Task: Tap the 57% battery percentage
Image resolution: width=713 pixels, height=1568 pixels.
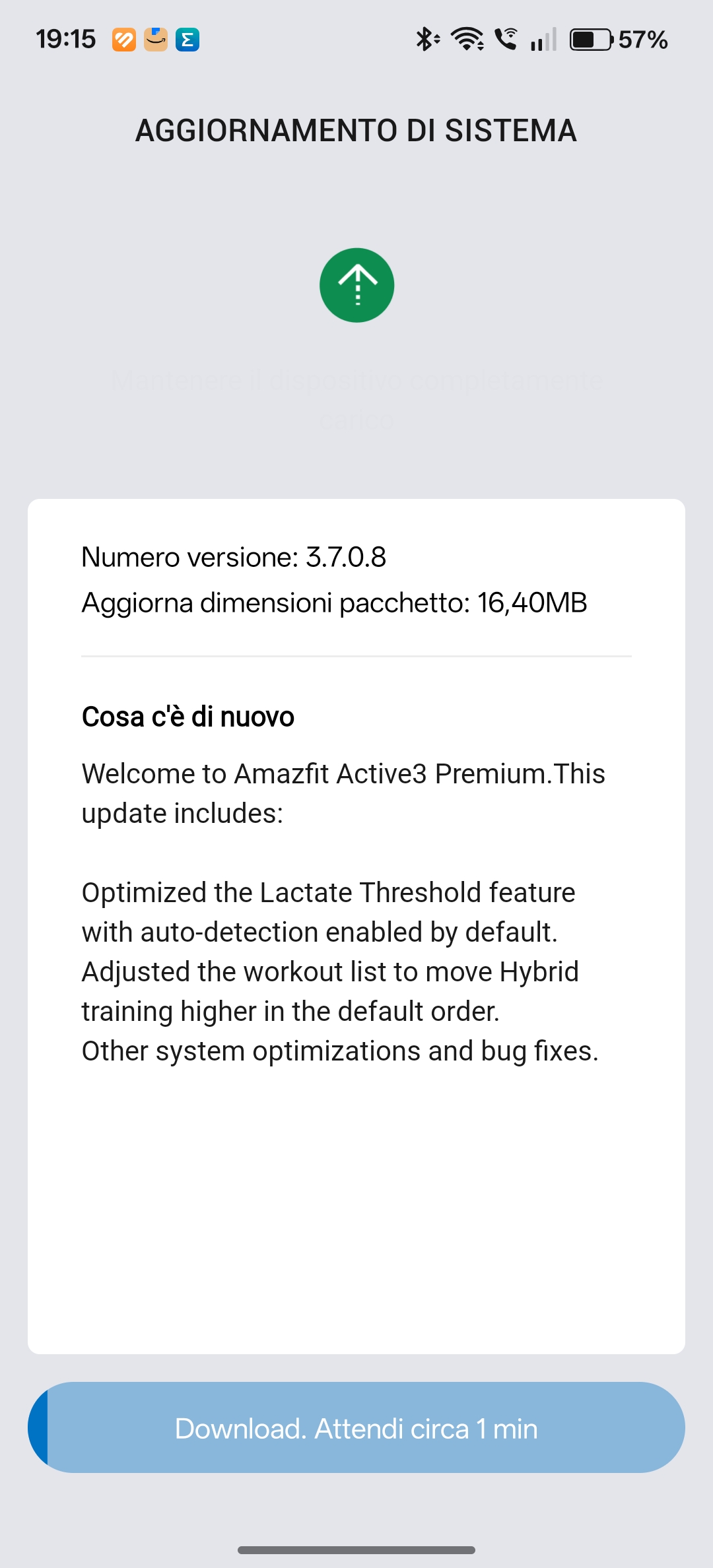Action: click(x=643, y=40)
